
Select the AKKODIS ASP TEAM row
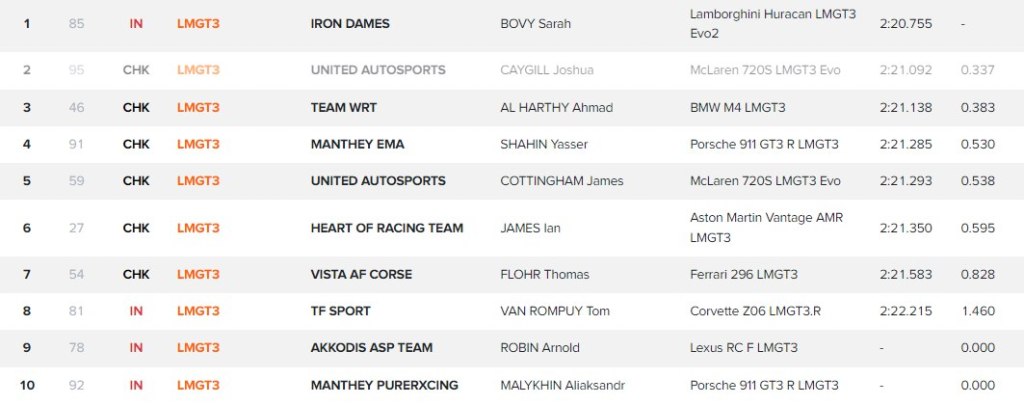point(371,348)
